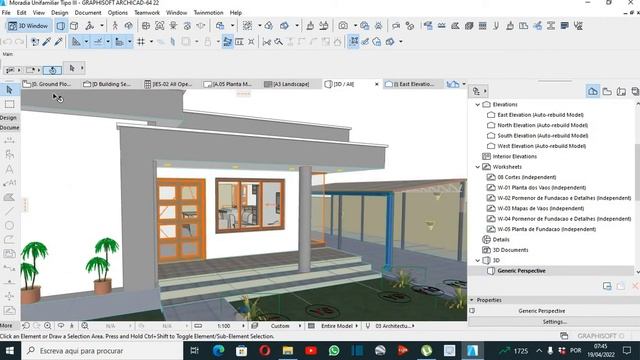Image resolution: width=640 pixels, height=360 pixels.
Task: Open Project Map view in Navigator
Action: tap(593, 91)
